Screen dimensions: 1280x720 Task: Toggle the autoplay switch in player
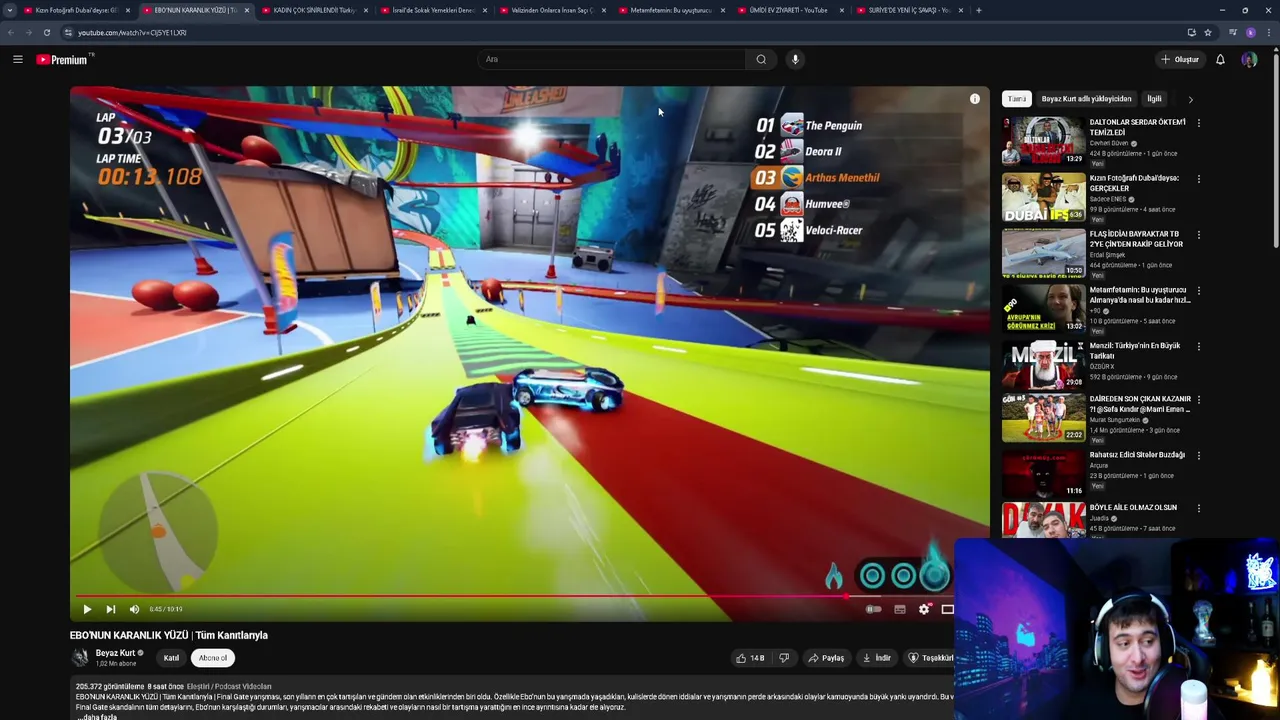[x=873, y=609]
